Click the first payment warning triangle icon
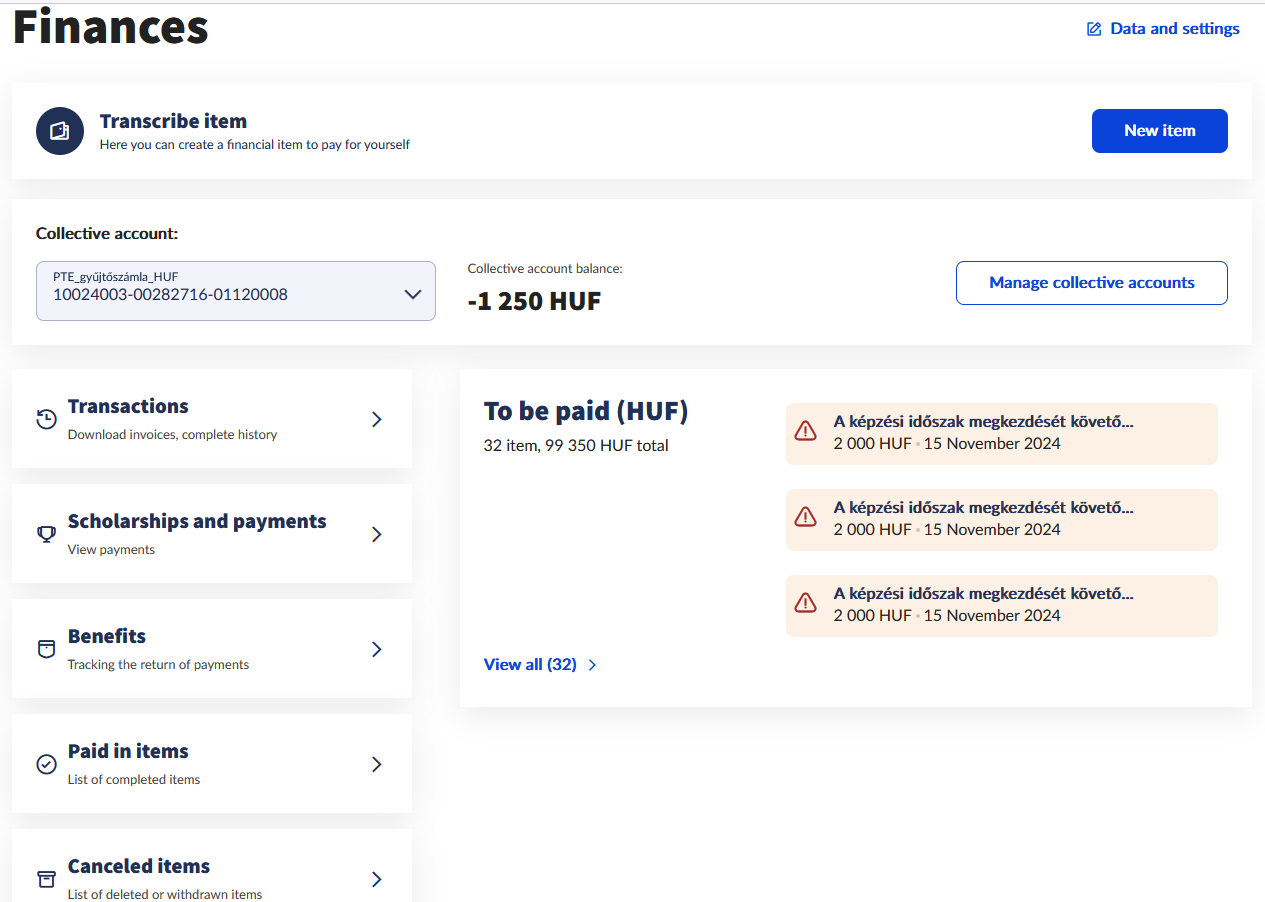Viewport: 1265px width, 902px height. 805,431
